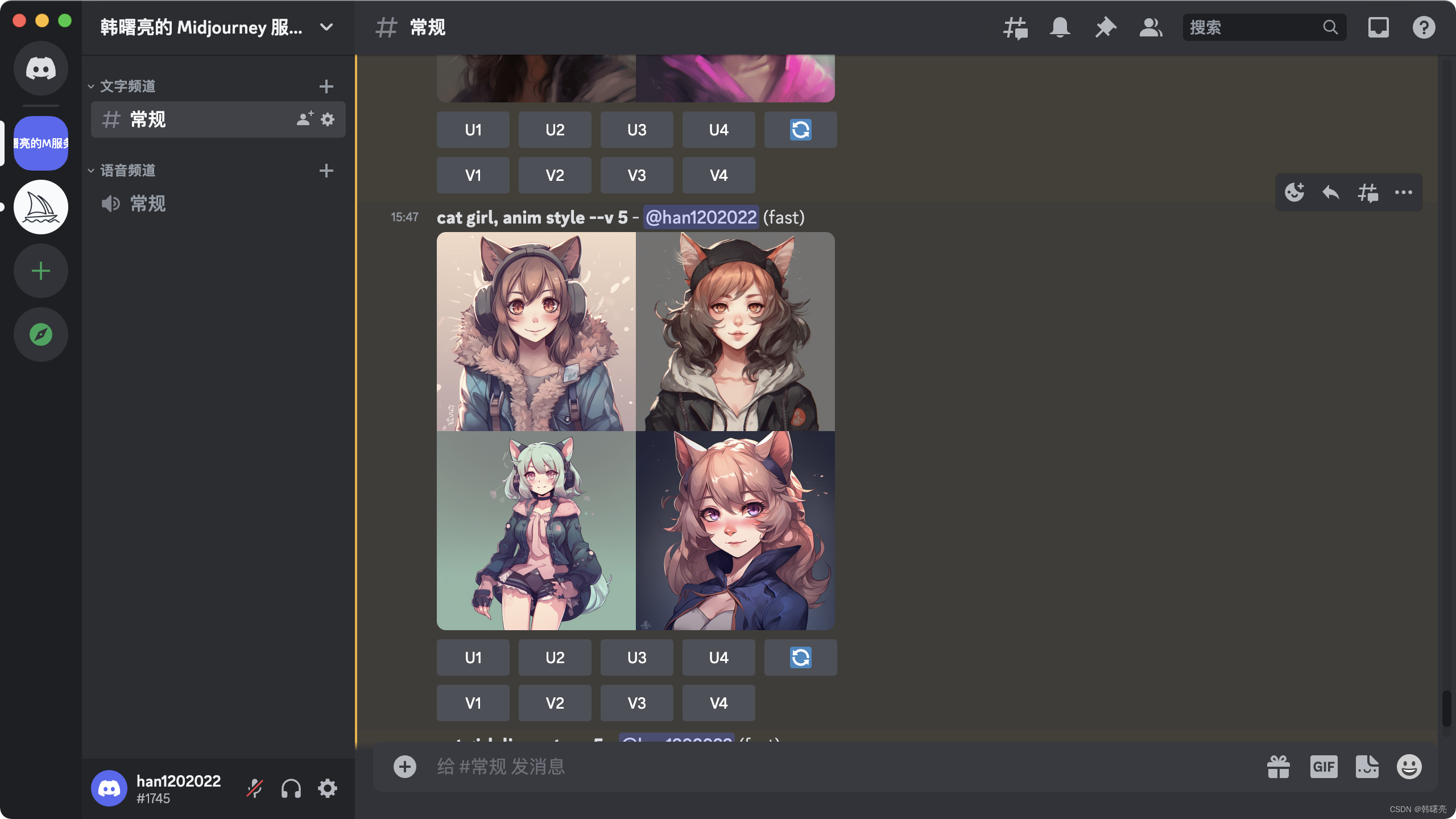This screenshot has height=819, width=1456.
Task: Click the GIF picker icon
Action: (x=1323, y=767)
